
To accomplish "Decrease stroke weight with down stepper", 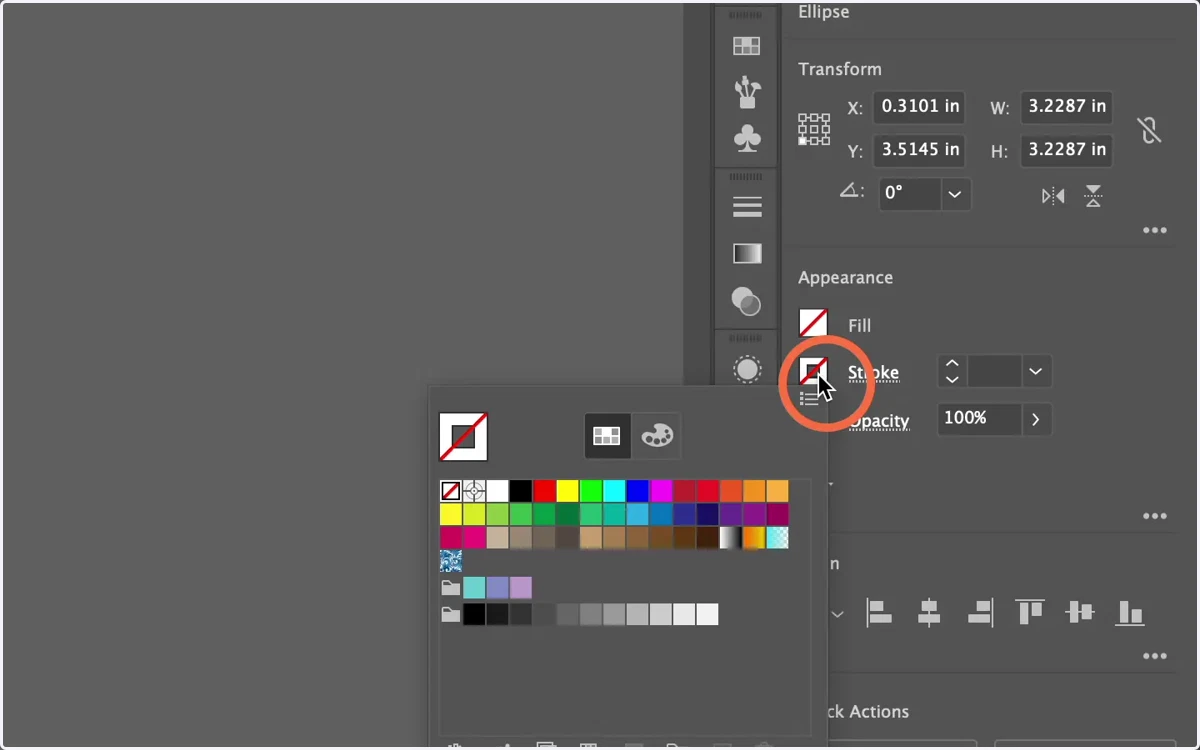I will (952, 380).
